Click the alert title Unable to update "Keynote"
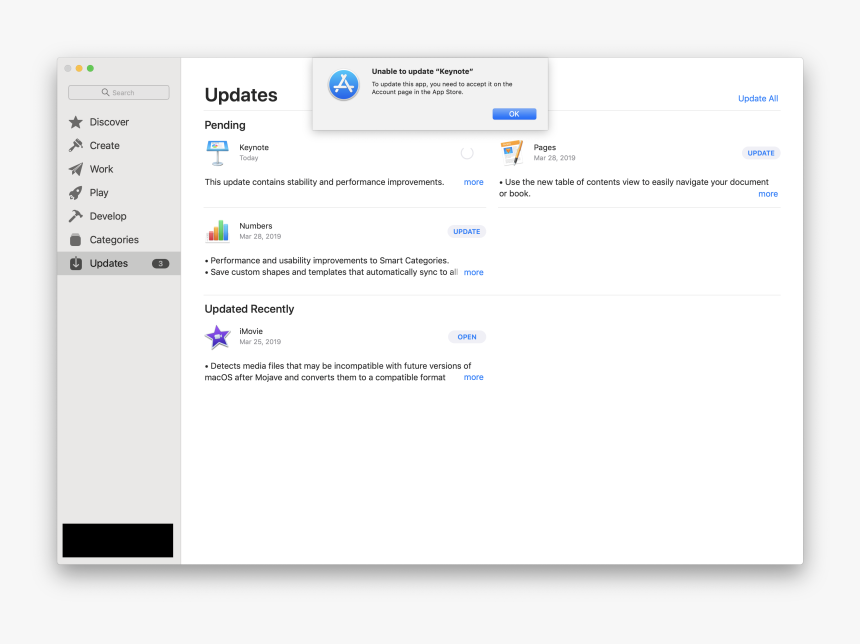The width and height of the screenshot is (860, 644). (422, 71)
